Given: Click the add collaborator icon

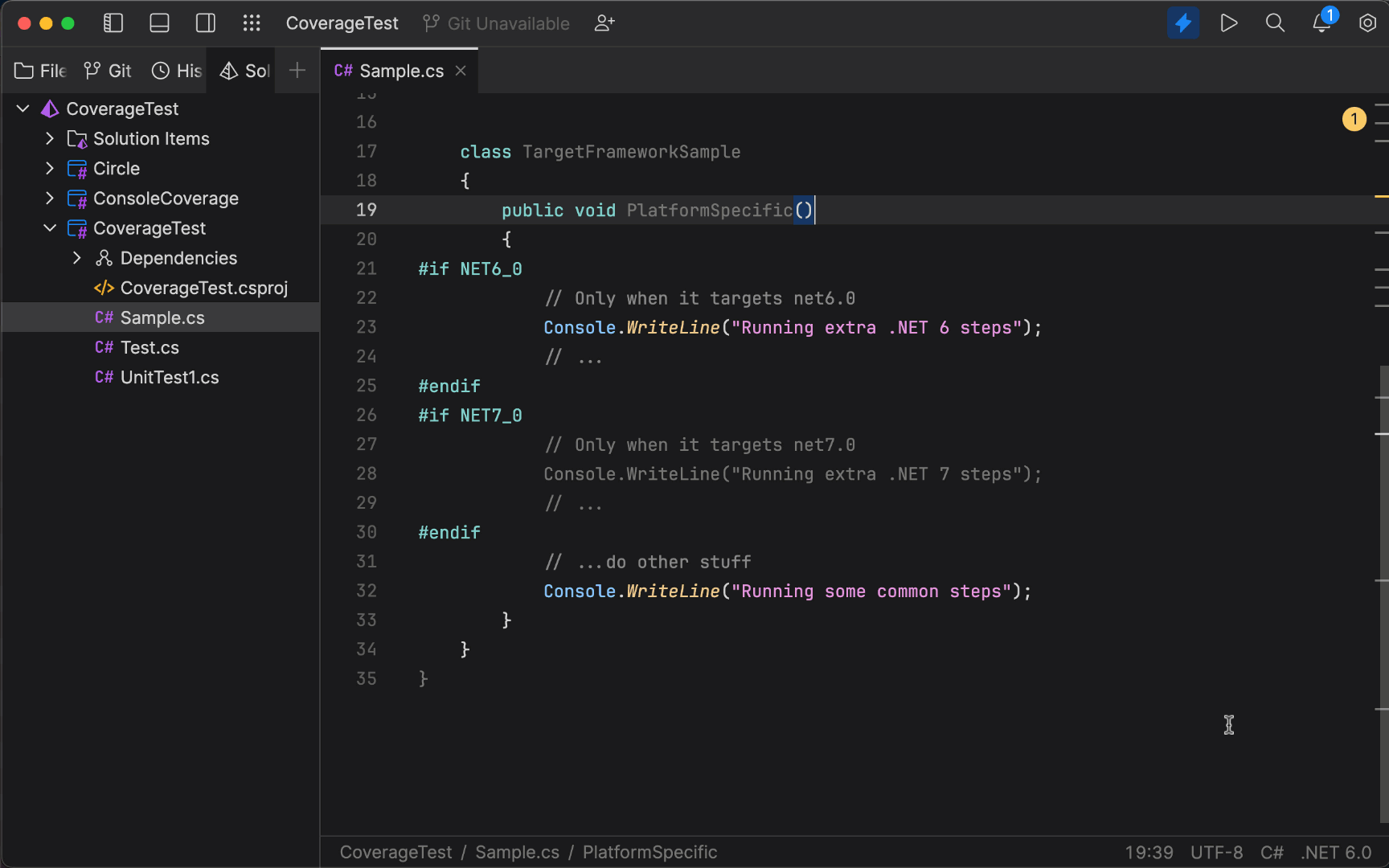Looking at the screenshot, I should pos(604,23).
